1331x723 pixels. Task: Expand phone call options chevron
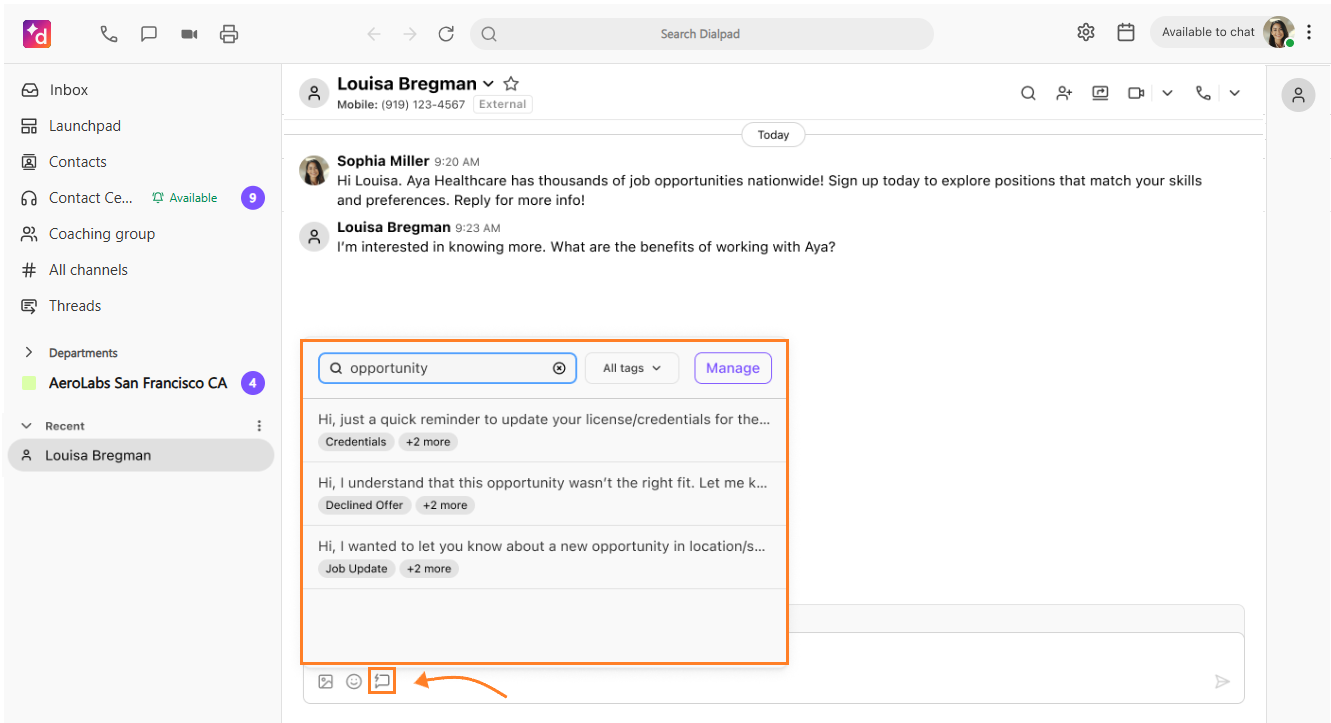[1234, 93]
